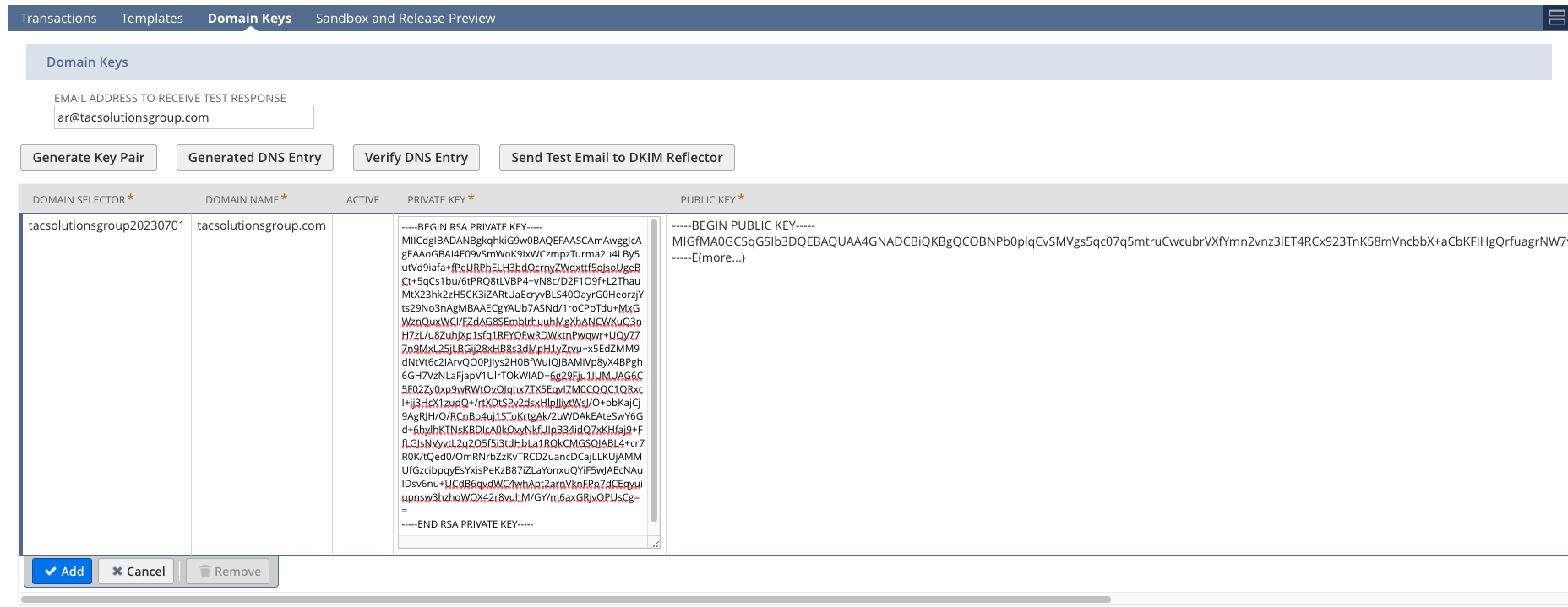Switch to the Templates tab
This screenshot has height=607, width=1568.
tap(152, 18)
